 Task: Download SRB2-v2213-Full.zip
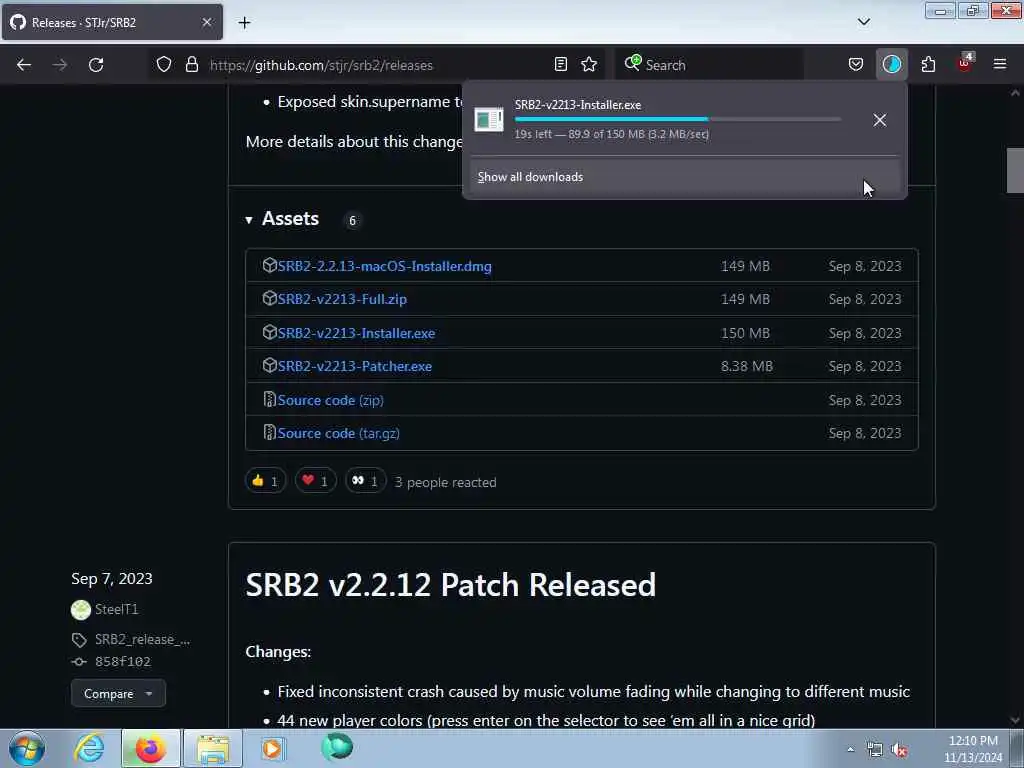(x=342, y=299)
